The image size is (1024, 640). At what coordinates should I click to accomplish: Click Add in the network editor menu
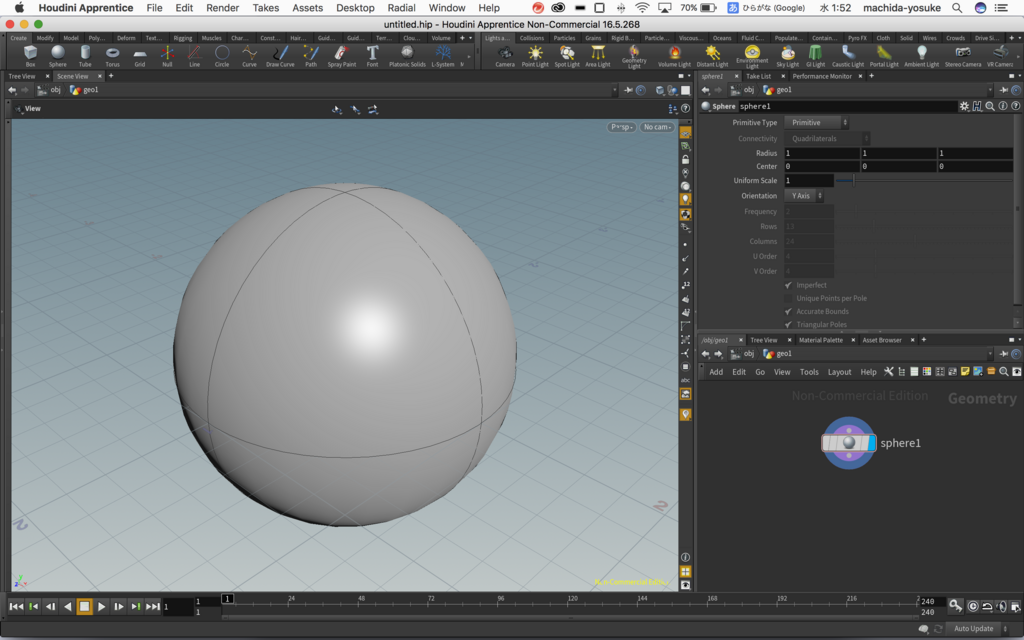point(716,372)
